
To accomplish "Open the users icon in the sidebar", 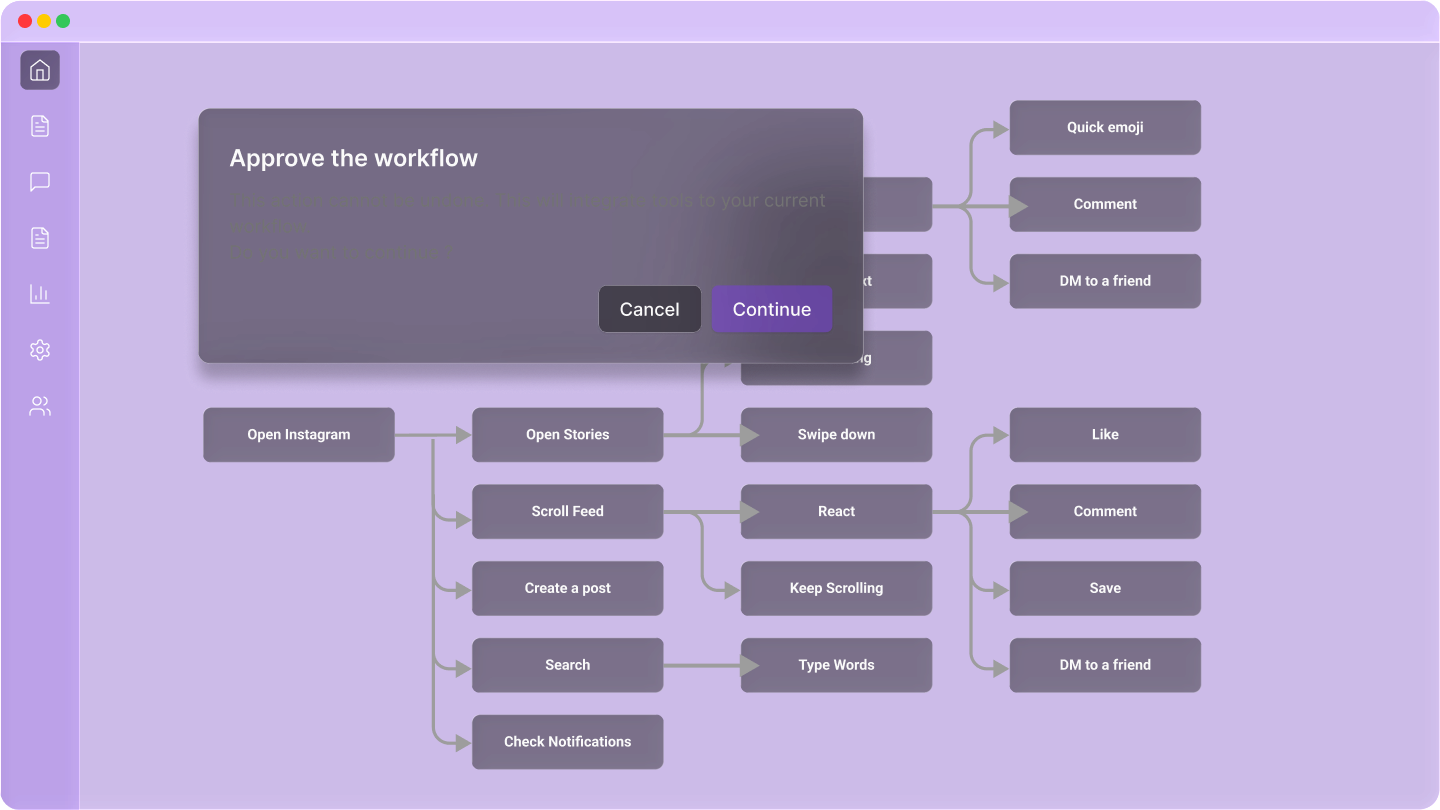I will tap(40, 406).
